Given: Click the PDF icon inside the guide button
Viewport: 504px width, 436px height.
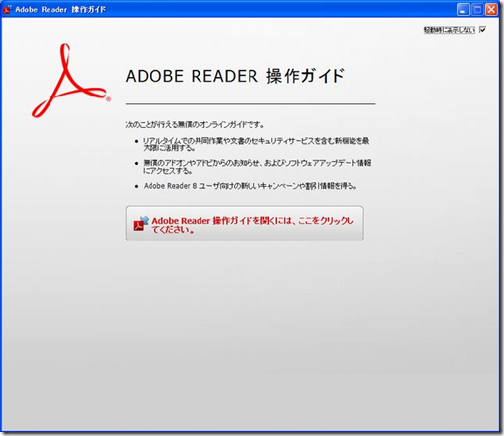Looking at the screenshot, I should (140, 224).
